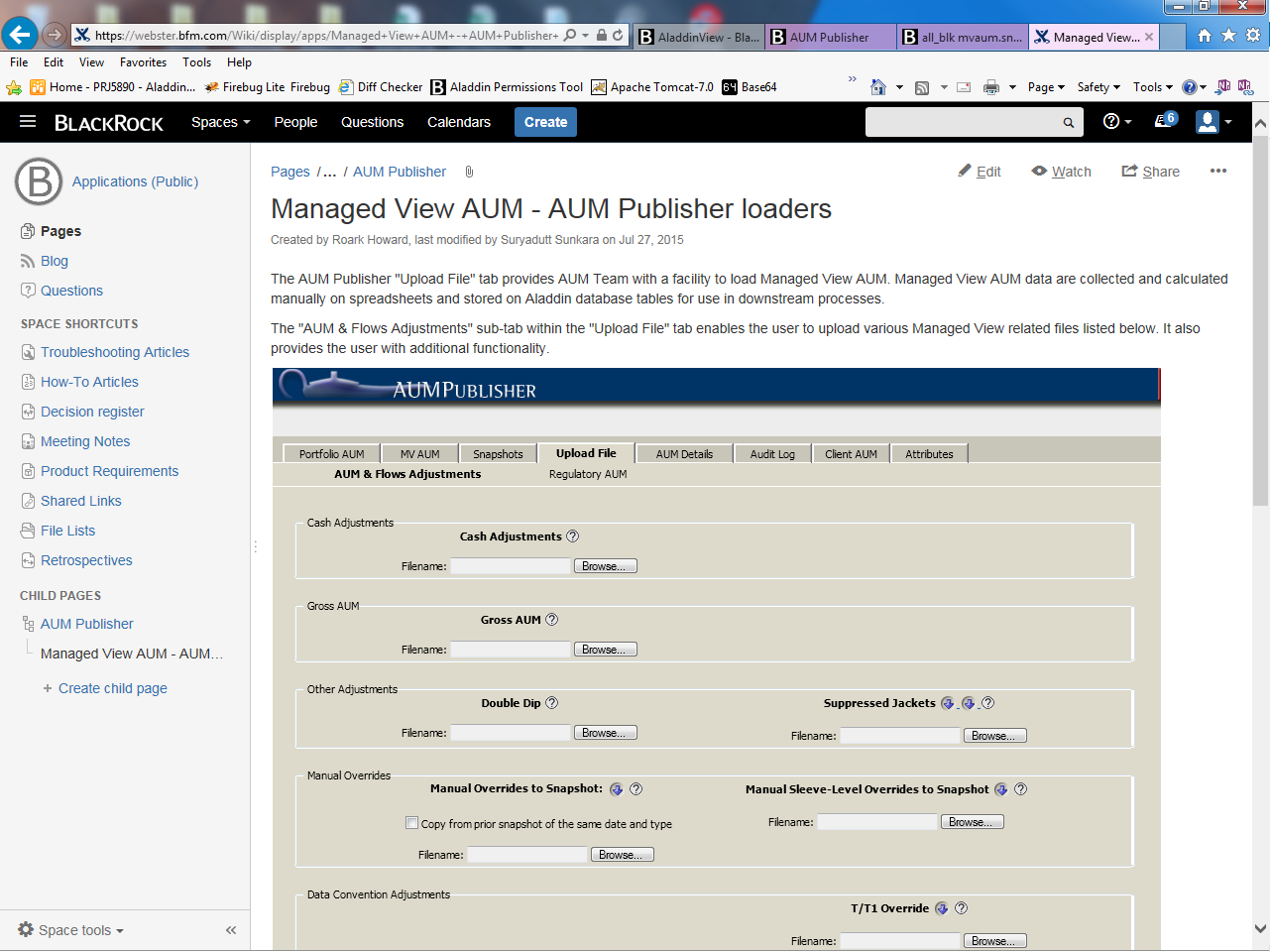This screenshot has width=1270, height=952.
Task: Open People in the Confluence header
Action: (x=295, y=122)
